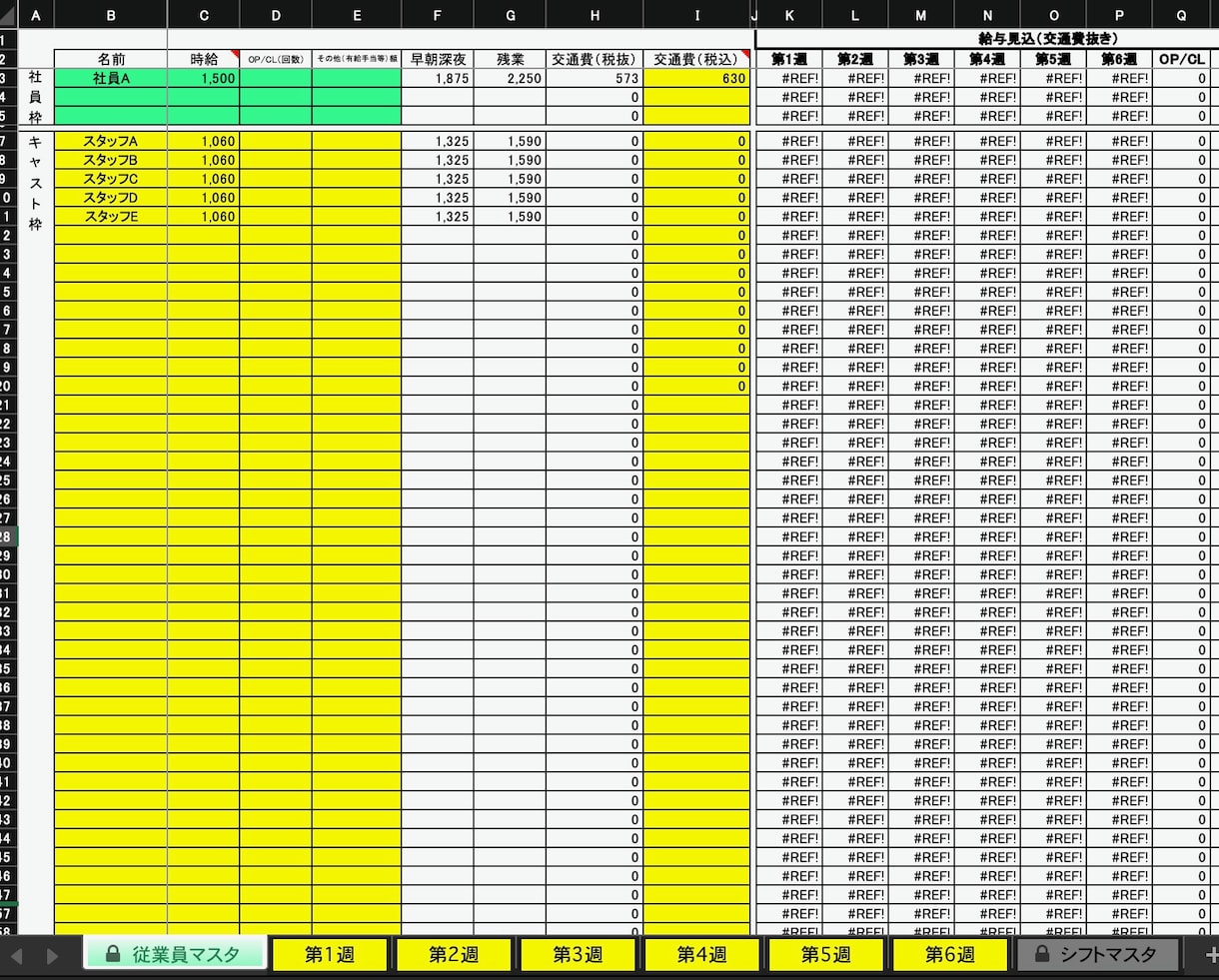The height and width of the screenshot is (980, 1219).
Task: Select the スタッフA name cell
Action: point(111,141)
